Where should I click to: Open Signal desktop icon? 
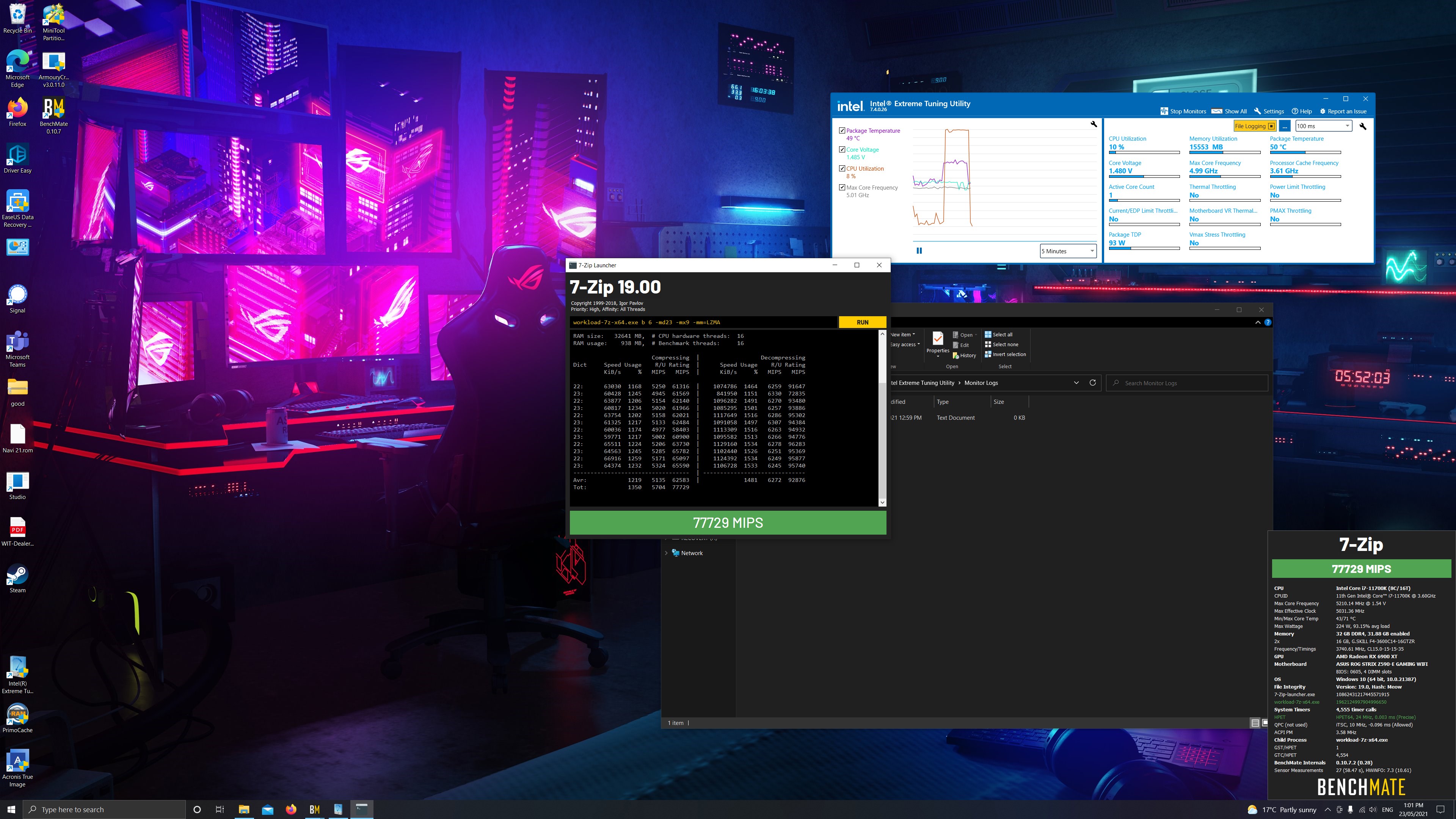(x=17, y=298)
